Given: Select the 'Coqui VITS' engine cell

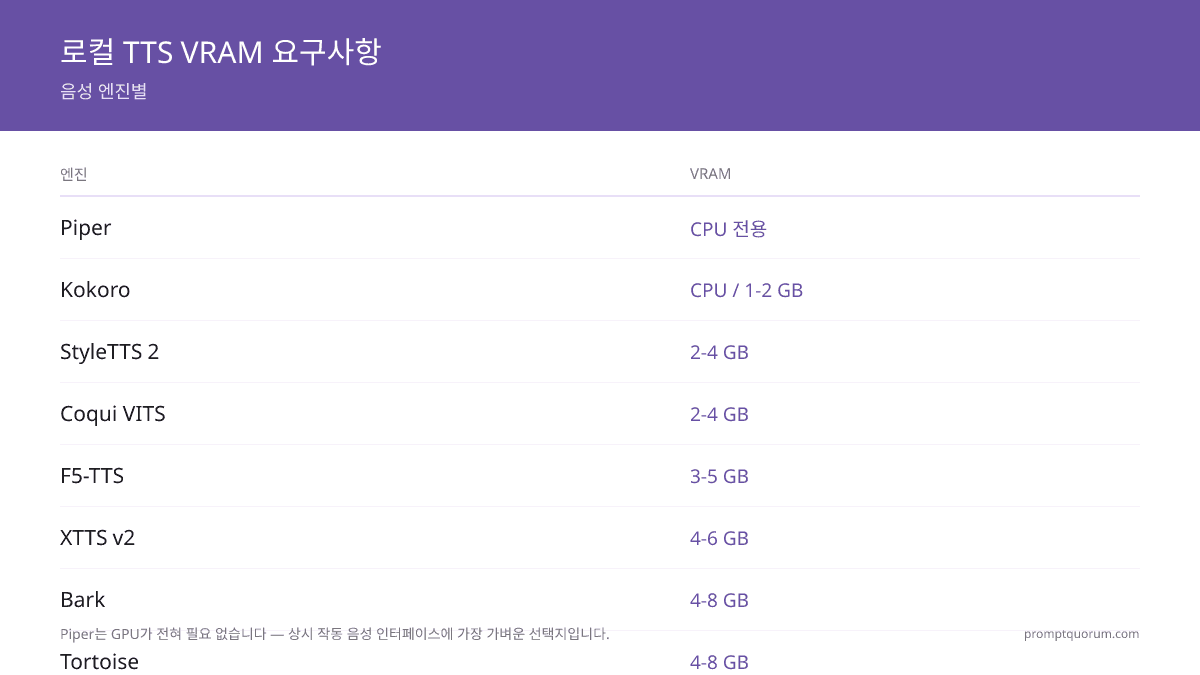Looking at the screenshot, I should click(113, 414).
